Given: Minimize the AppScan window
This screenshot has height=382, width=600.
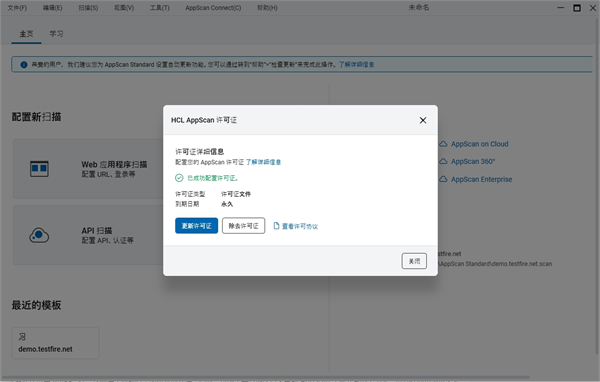Looking at the screenshot, I should point(561,8).
